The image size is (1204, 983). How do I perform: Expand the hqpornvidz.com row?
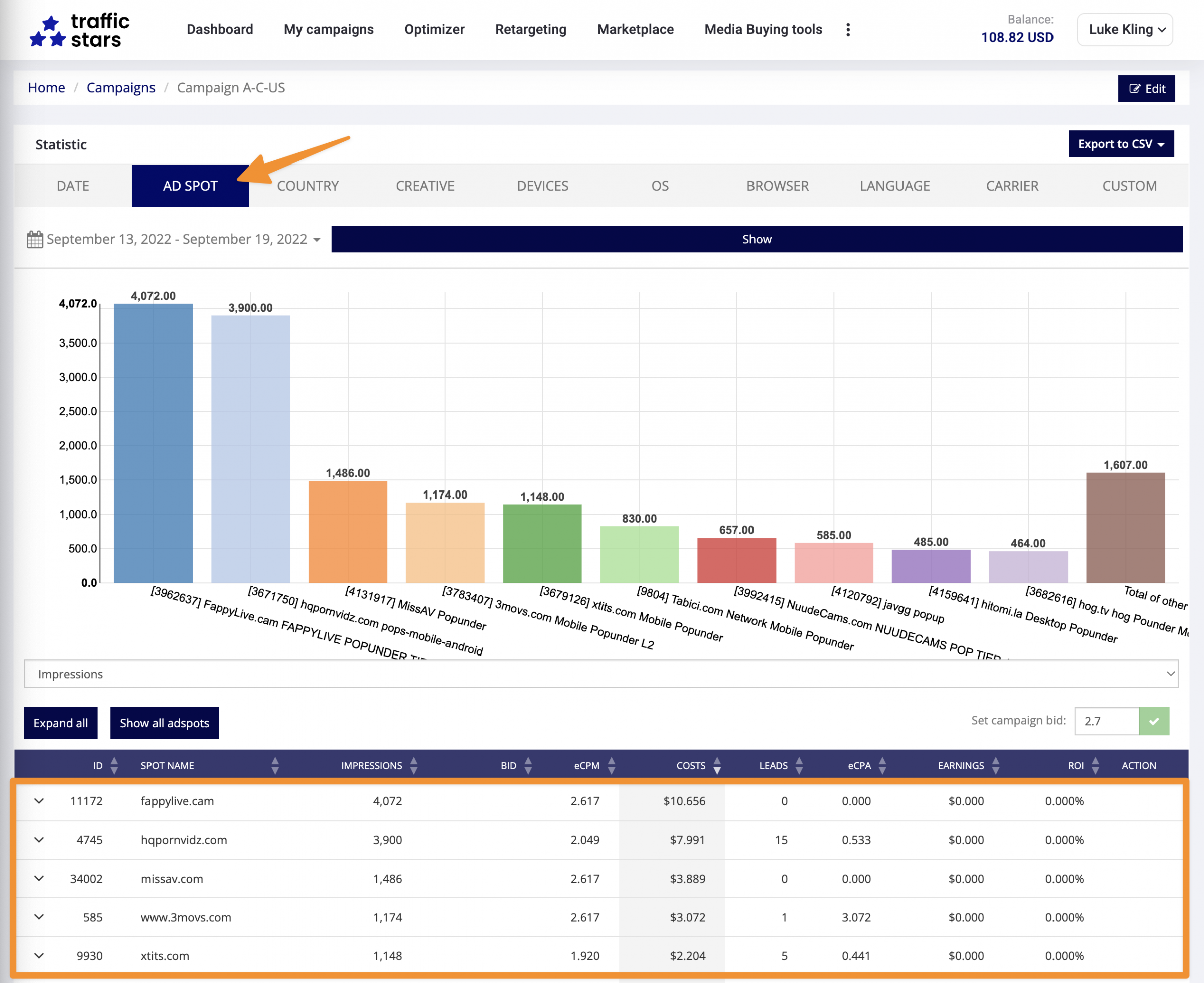pos(39,840)
